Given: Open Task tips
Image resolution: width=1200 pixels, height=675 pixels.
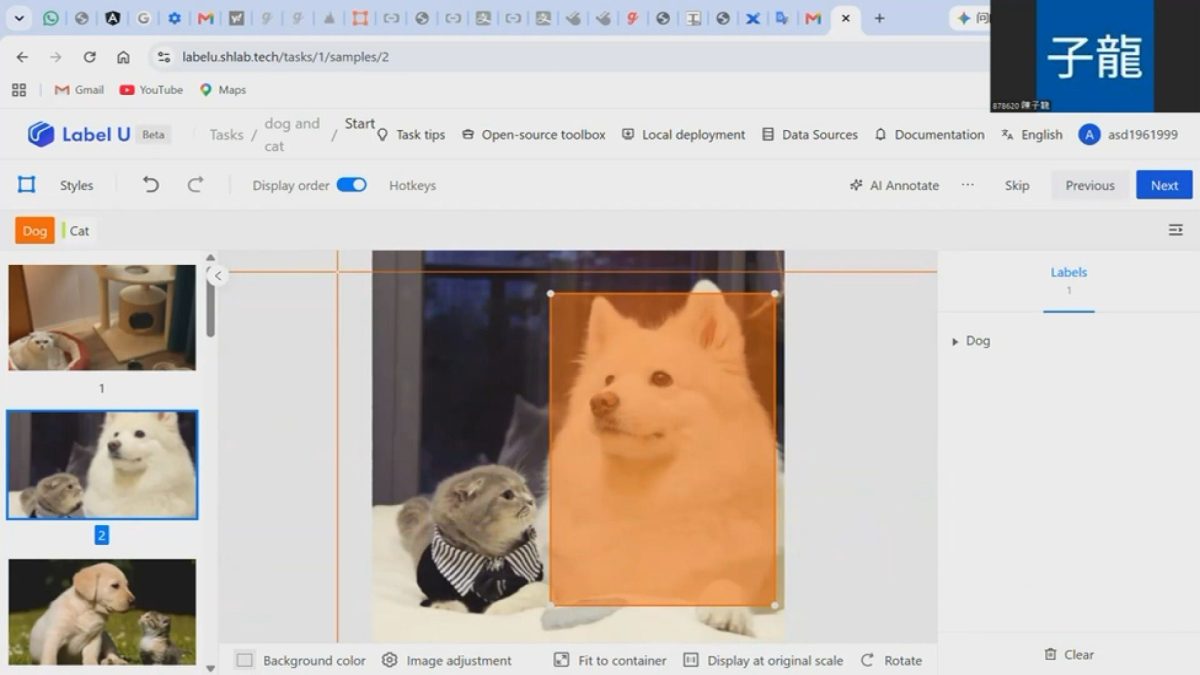Looking at the screenshot, I should [411, 135].
